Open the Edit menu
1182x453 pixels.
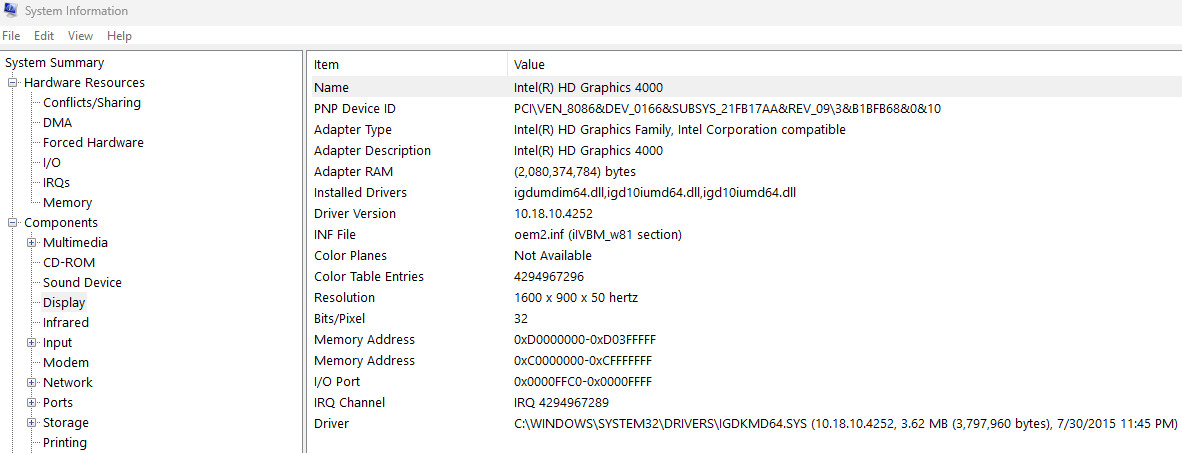pos(44,36)
